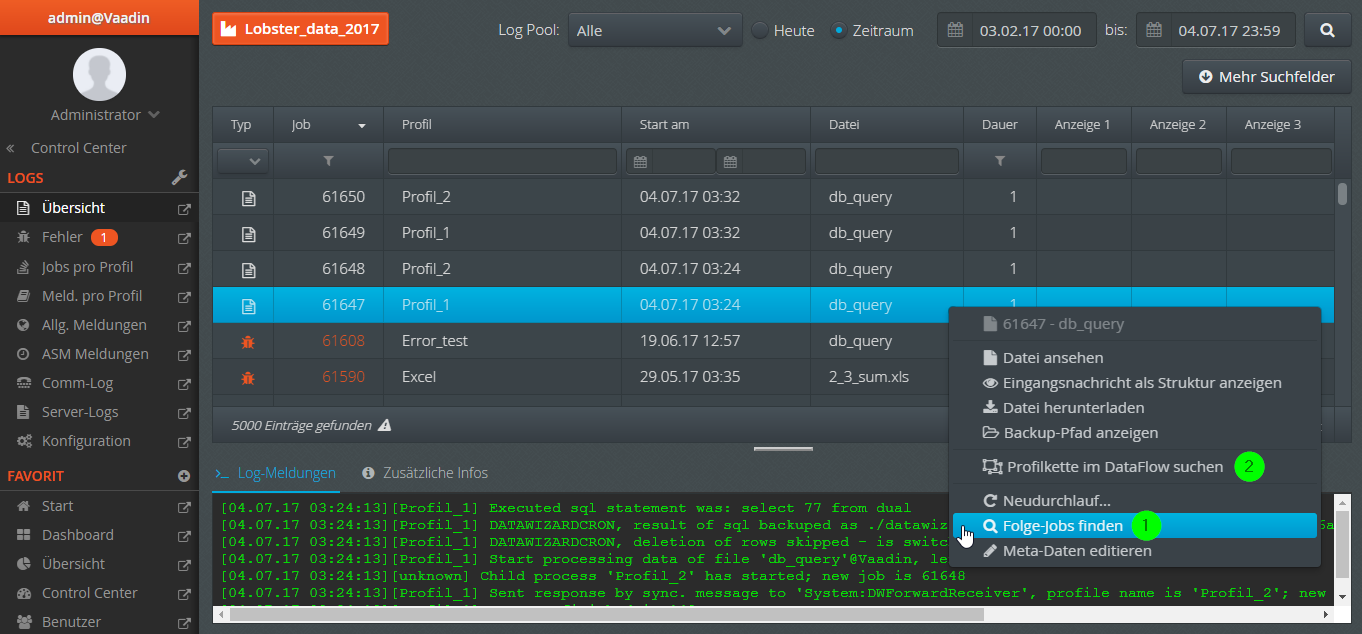Open Benutzer in the Favorit list
Image resolution: width=1362 pixels, height=634 pixels.
pos(71,621)
